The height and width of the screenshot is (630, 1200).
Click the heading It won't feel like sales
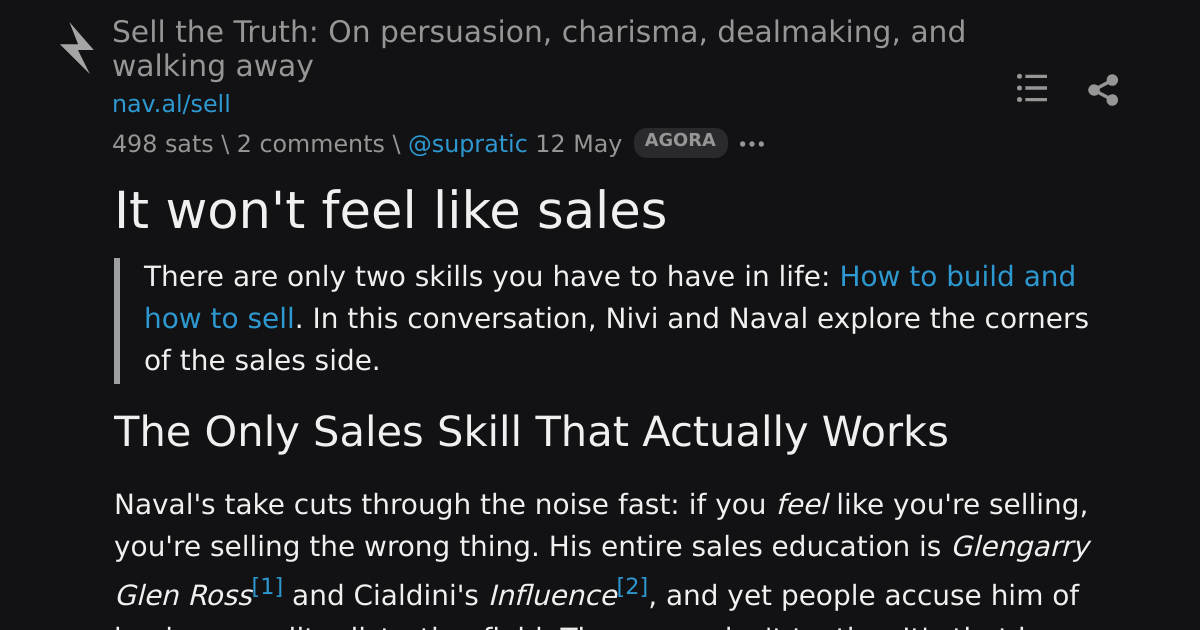(391, 211)
